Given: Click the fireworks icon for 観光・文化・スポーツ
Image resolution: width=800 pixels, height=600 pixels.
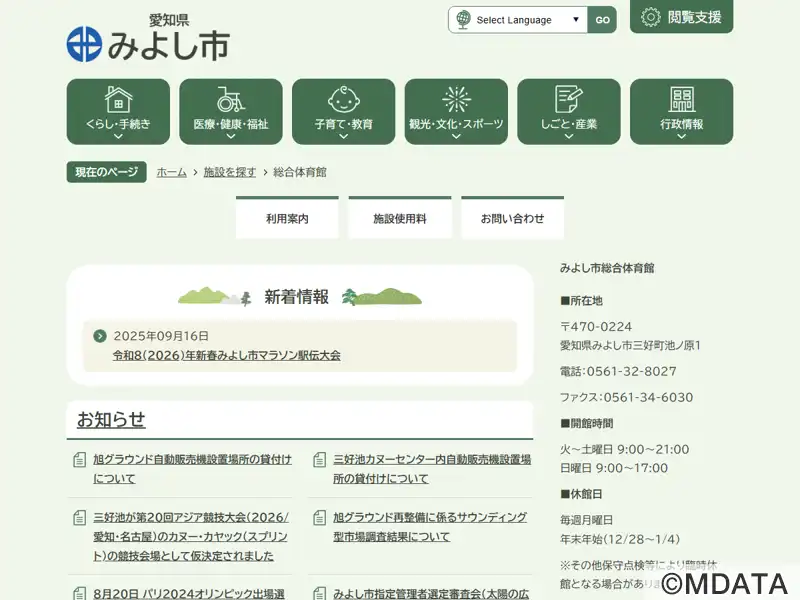Looking at the screenshot, I should tap(456, 99).
